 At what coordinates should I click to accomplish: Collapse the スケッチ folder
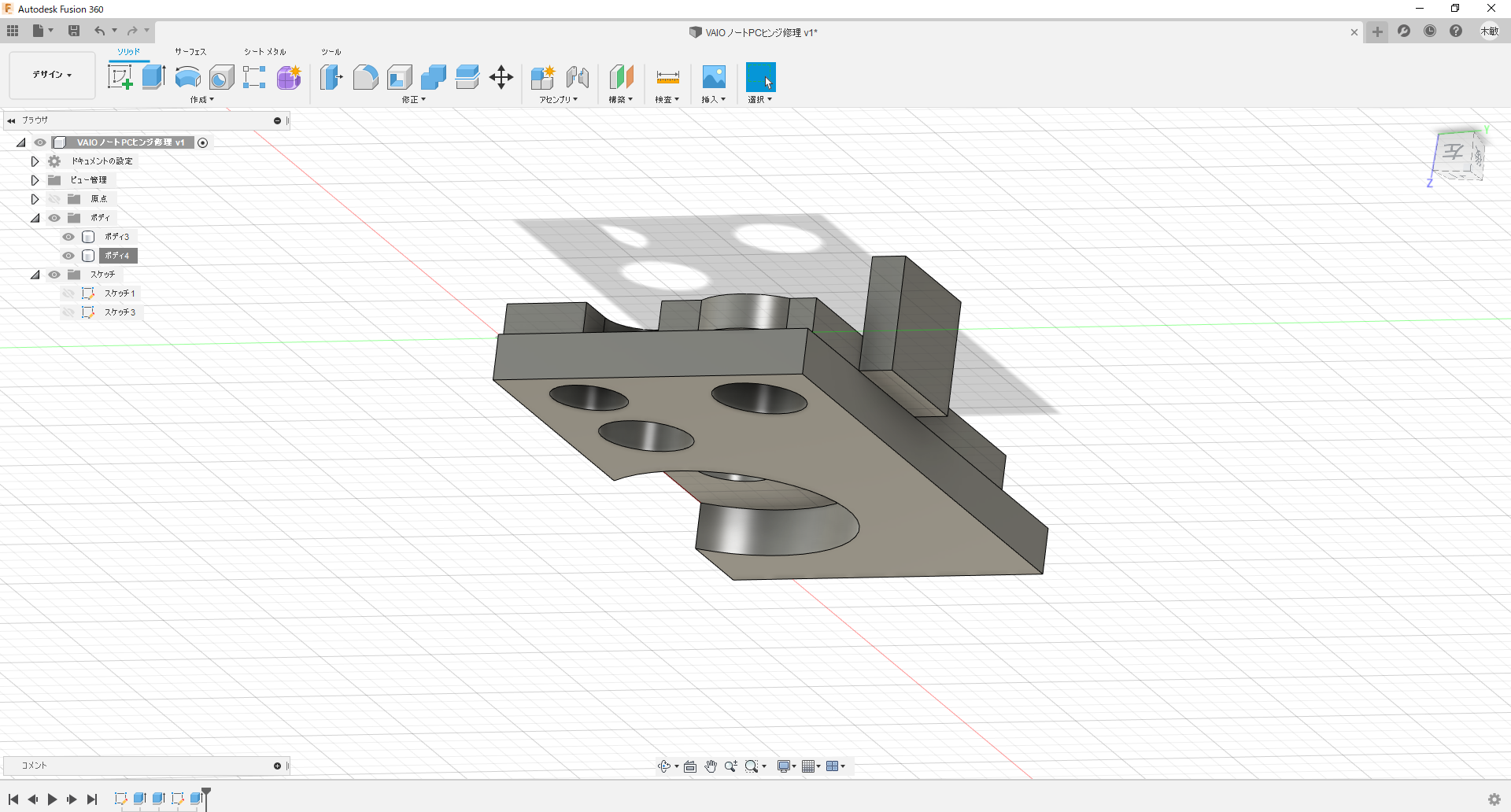pos(35,275)
